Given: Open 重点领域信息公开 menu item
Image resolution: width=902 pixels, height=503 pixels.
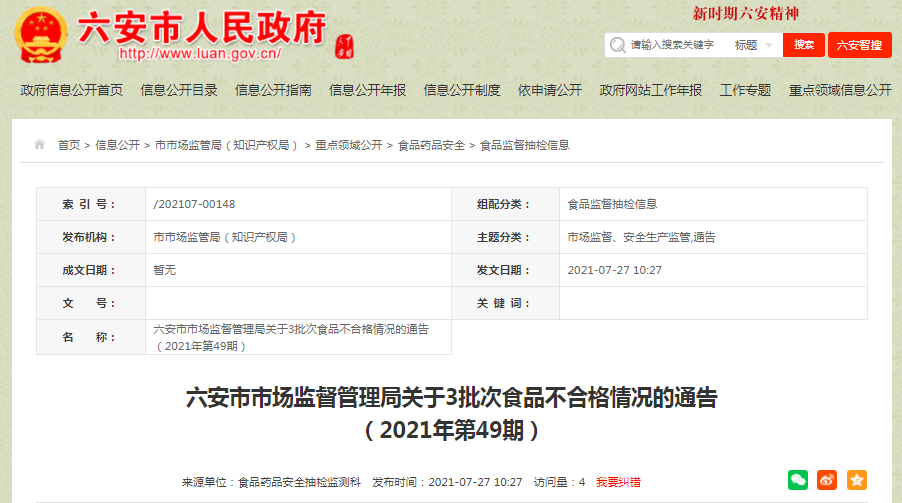Looking at the screenshot, I should click(x=840, y=90).
